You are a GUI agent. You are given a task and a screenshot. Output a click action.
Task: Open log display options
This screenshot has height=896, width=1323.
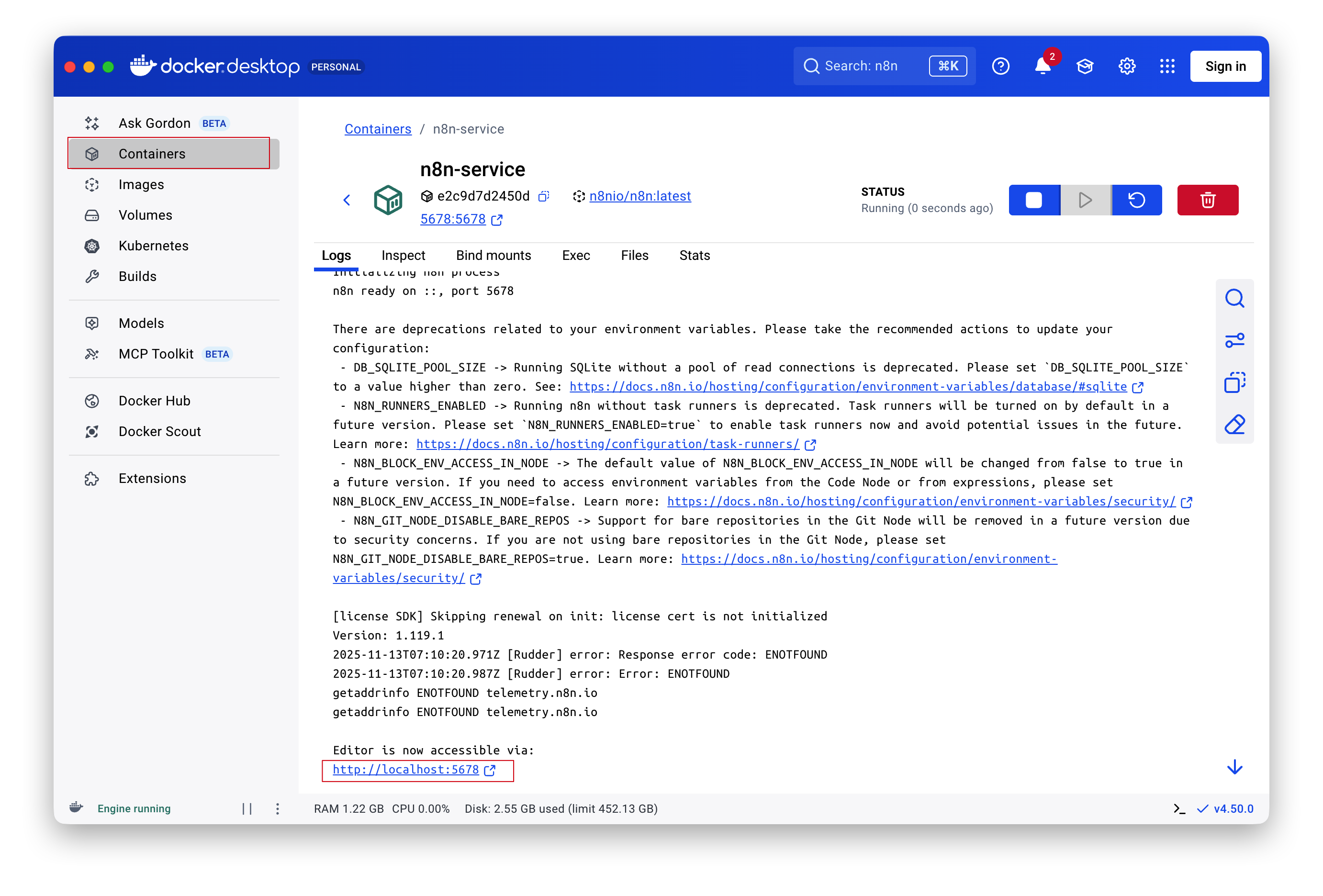pyautogui.click(x=1234, y=340)
